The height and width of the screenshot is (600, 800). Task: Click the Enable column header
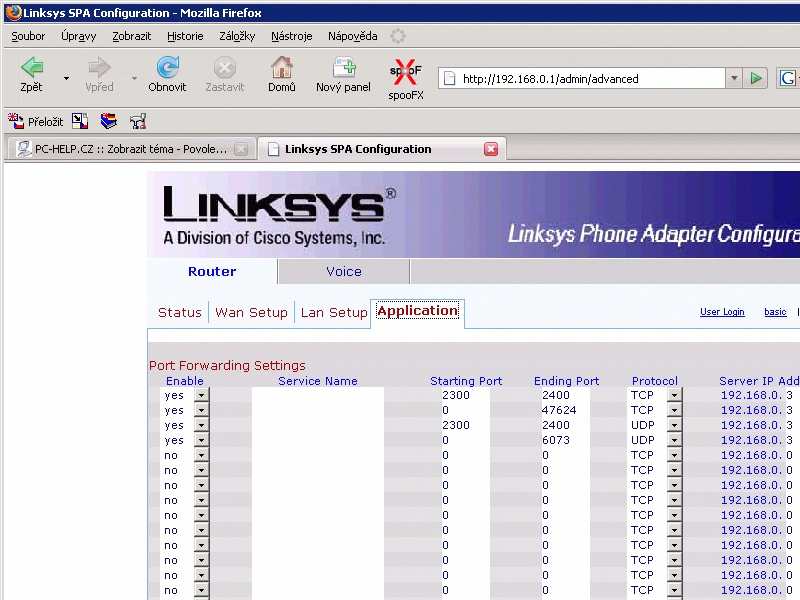coord(185,381)
